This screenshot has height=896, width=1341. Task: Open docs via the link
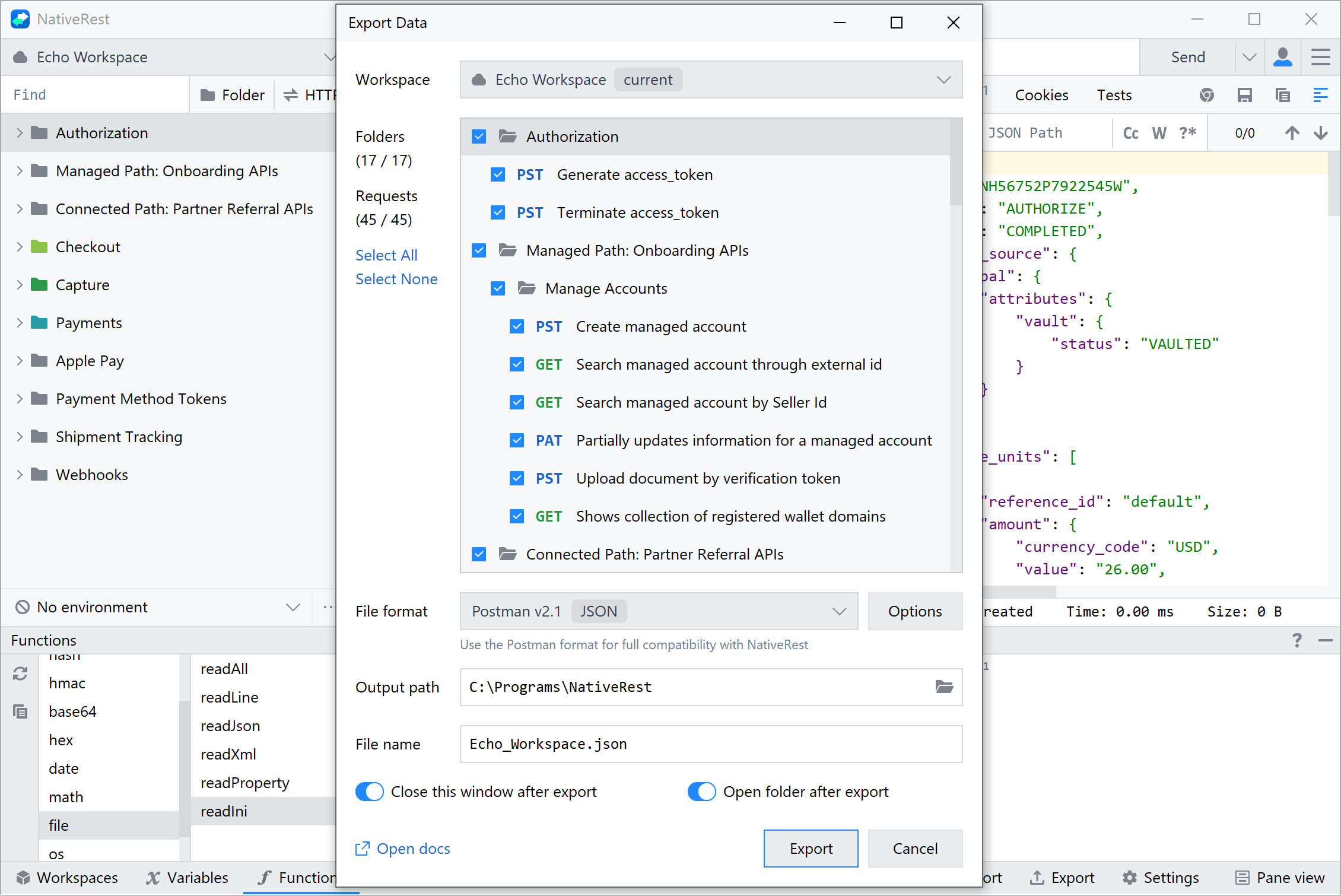pos(412,849)
